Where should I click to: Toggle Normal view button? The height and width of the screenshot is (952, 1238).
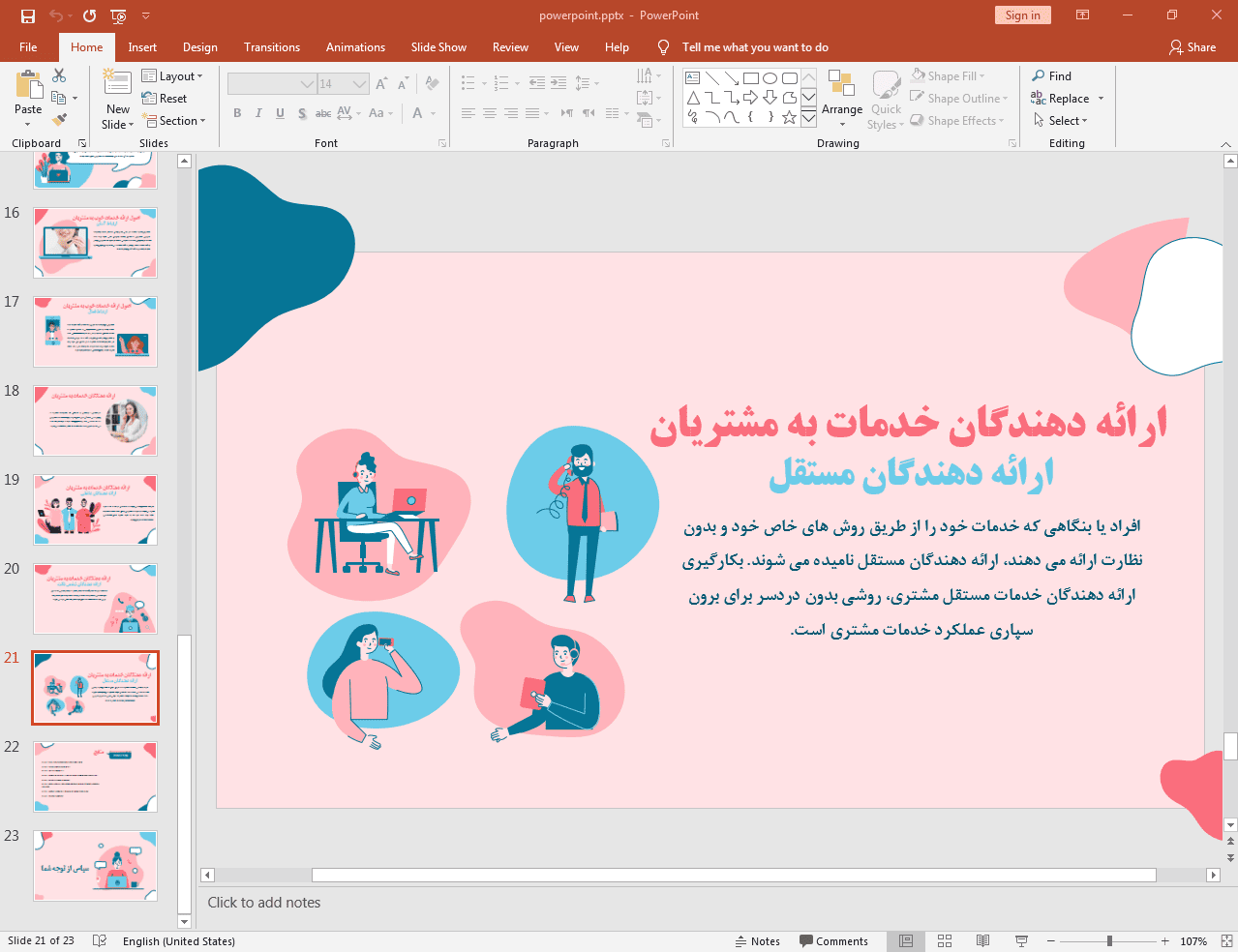906,941
